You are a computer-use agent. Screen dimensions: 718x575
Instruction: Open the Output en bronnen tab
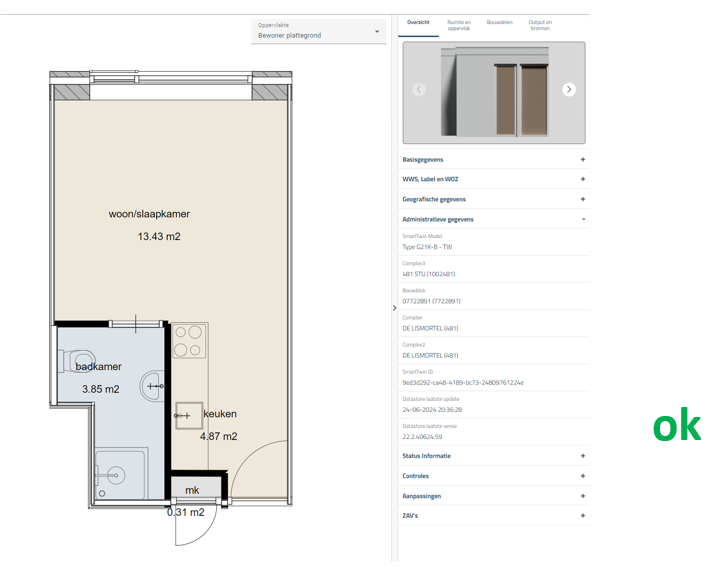(x=540, y=25)
